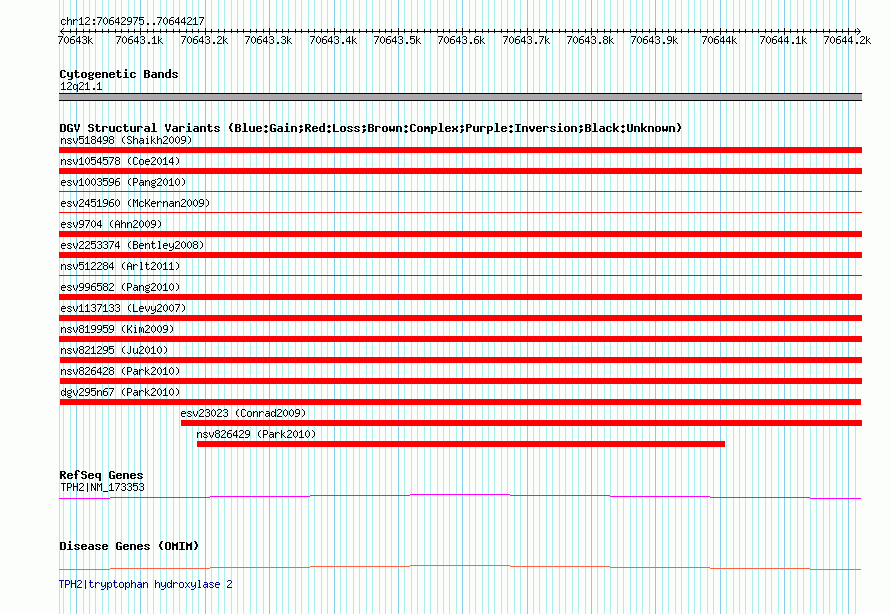Click the nsv512284 (Arlt2011) variant label

(120, 266)
